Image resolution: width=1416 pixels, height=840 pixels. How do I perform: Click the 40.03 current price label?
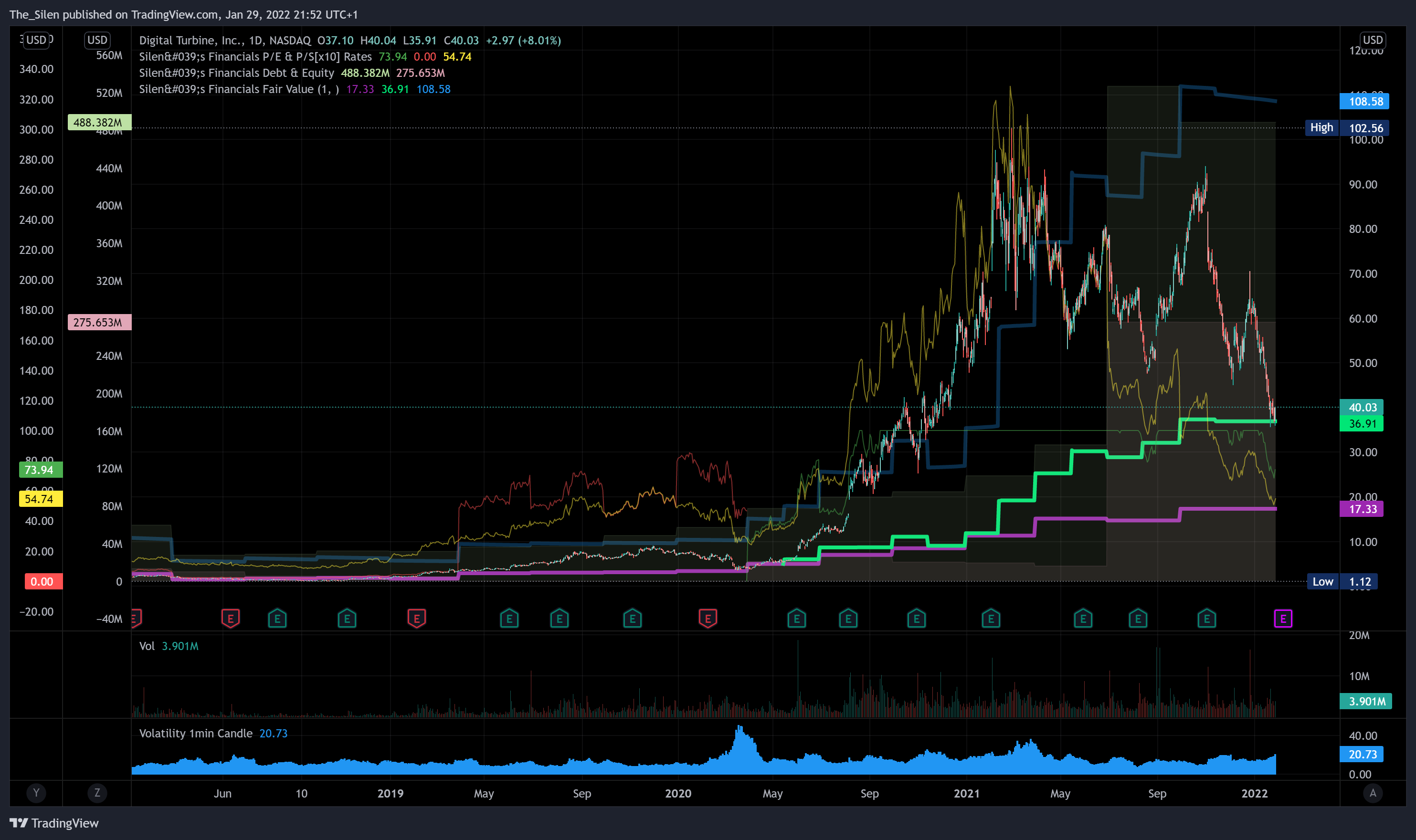pyautogui.click(x=1362, y=407)
